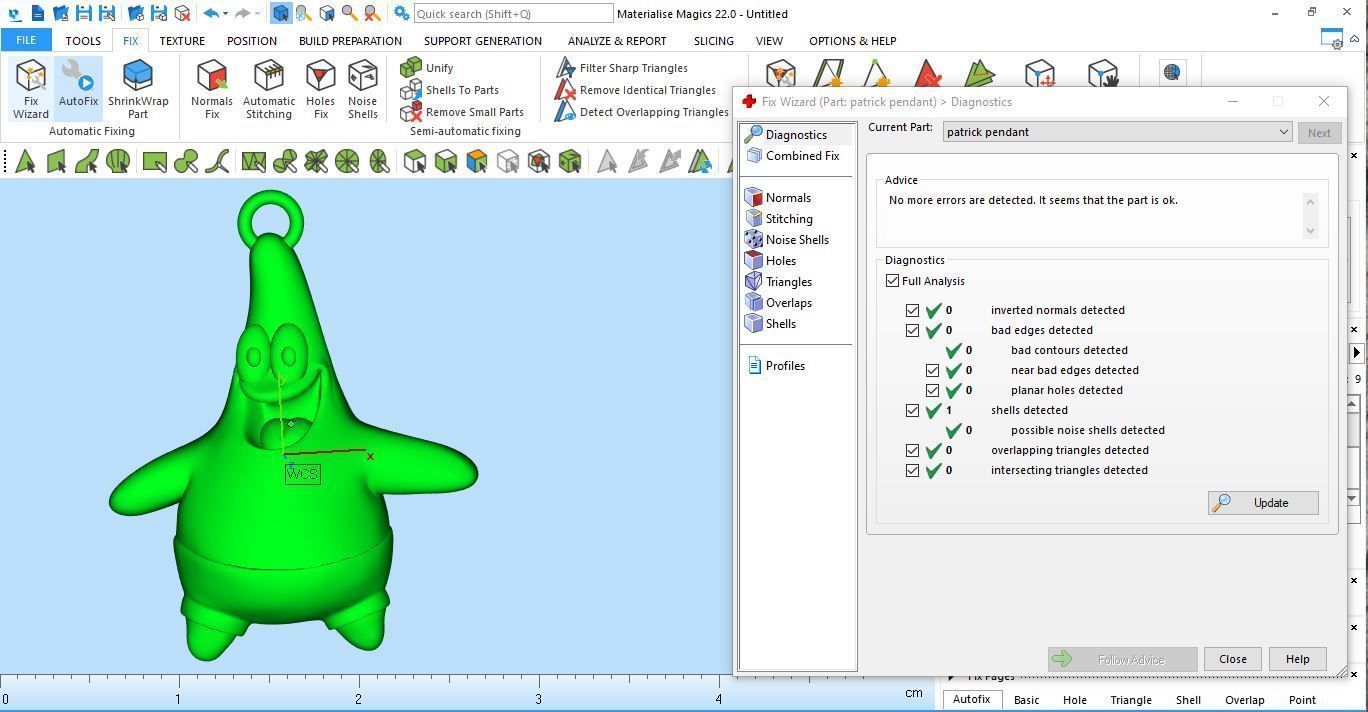Open the FILE menu
The image size is (1368, 712).
click(26, 41)
